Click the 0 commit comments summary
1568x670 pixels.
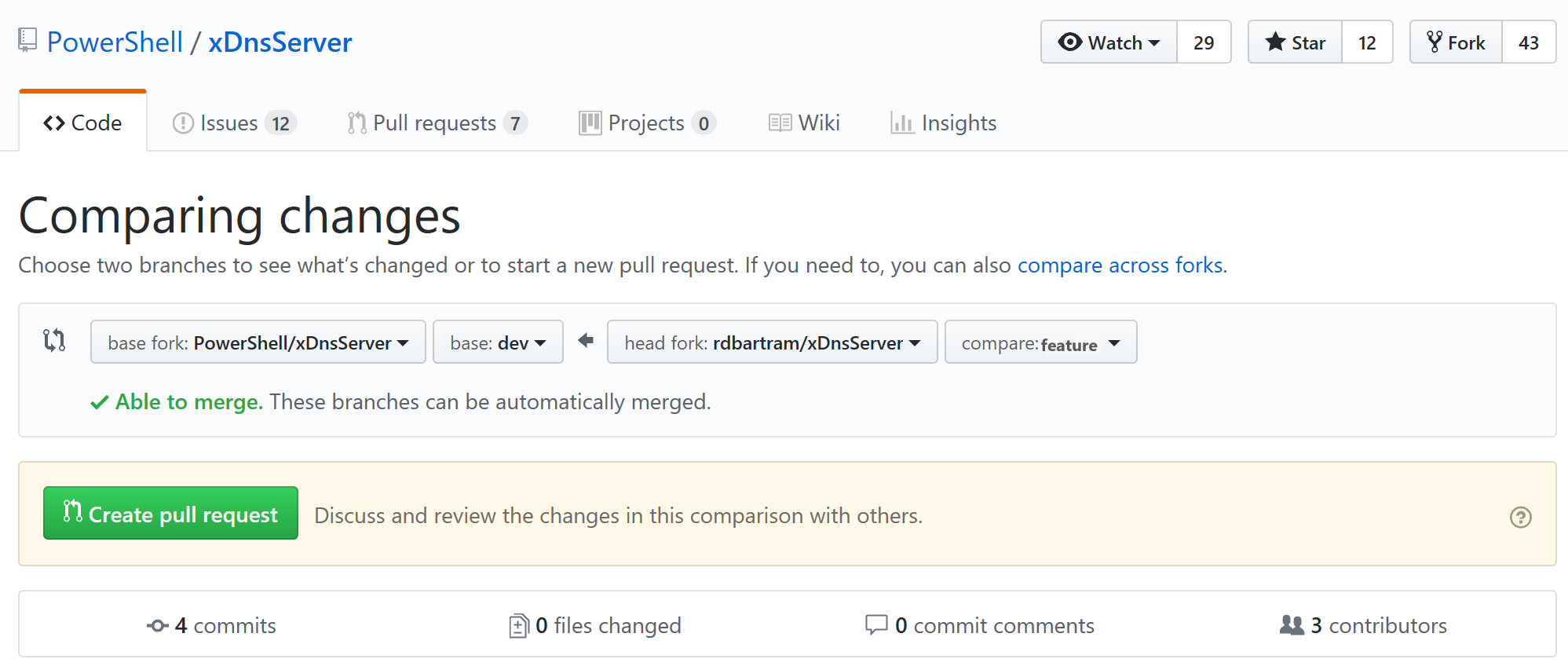(979, 625)
